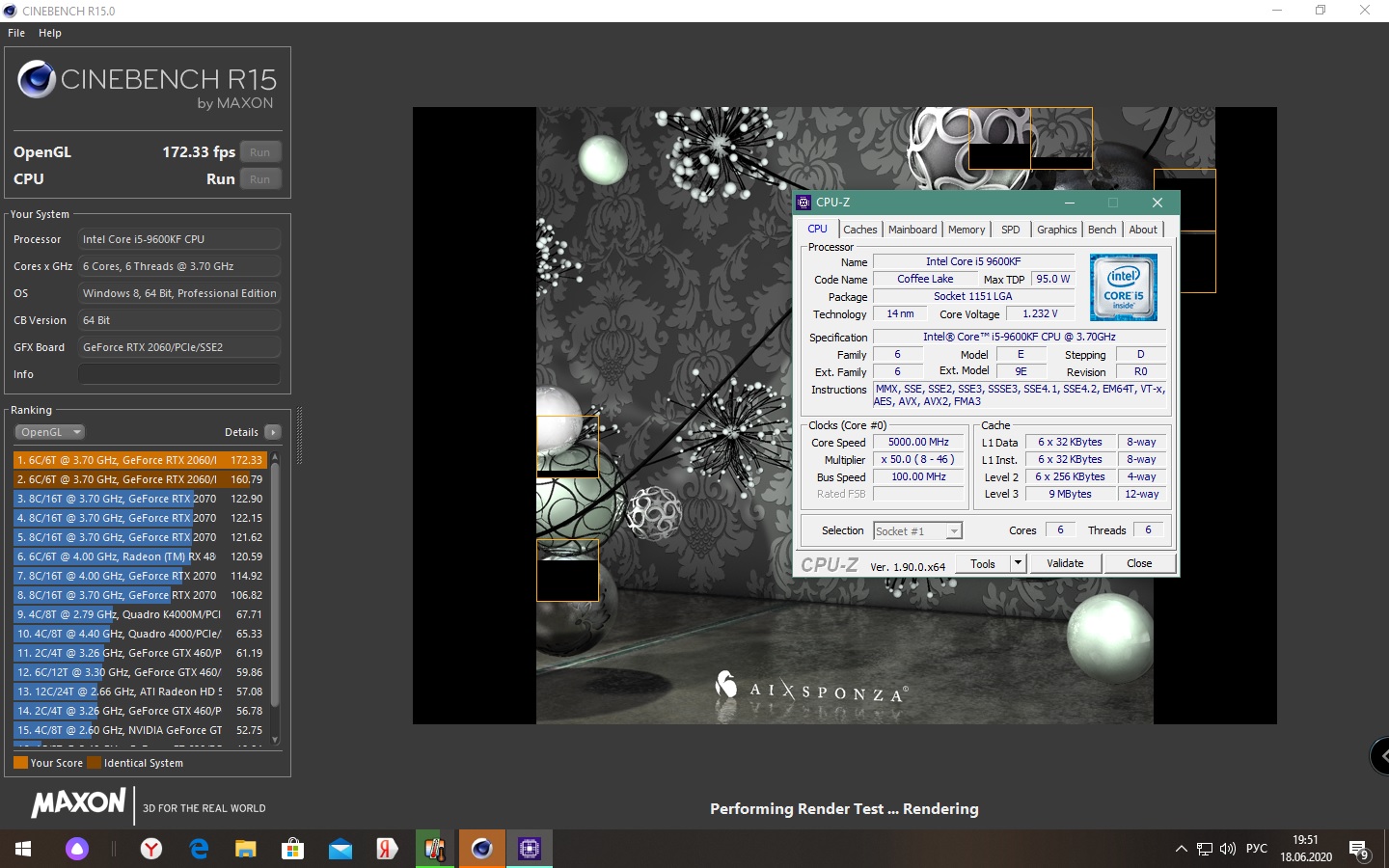Switch to Cinebench via its taskbar icon
Screen dimensions: 1389x868
(482, 849)
